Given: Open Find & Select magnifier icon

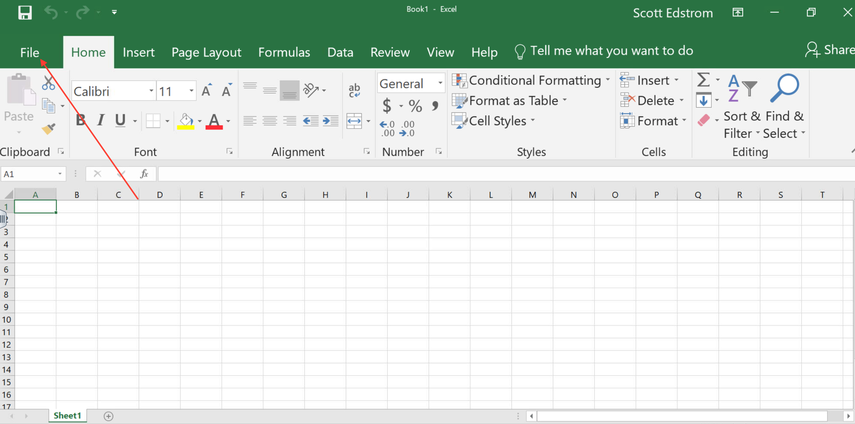Looking at the screenshot, I should coord(785,88).
